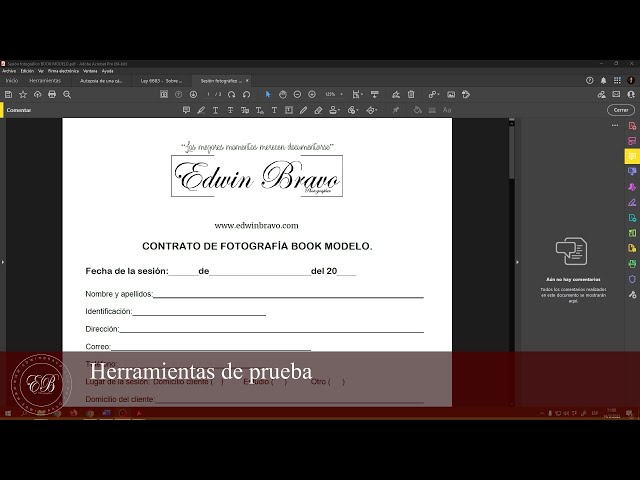This screenshot has height=480, width=640.
Task: Switch to the Herramientas tab
Action: point(45,81)
